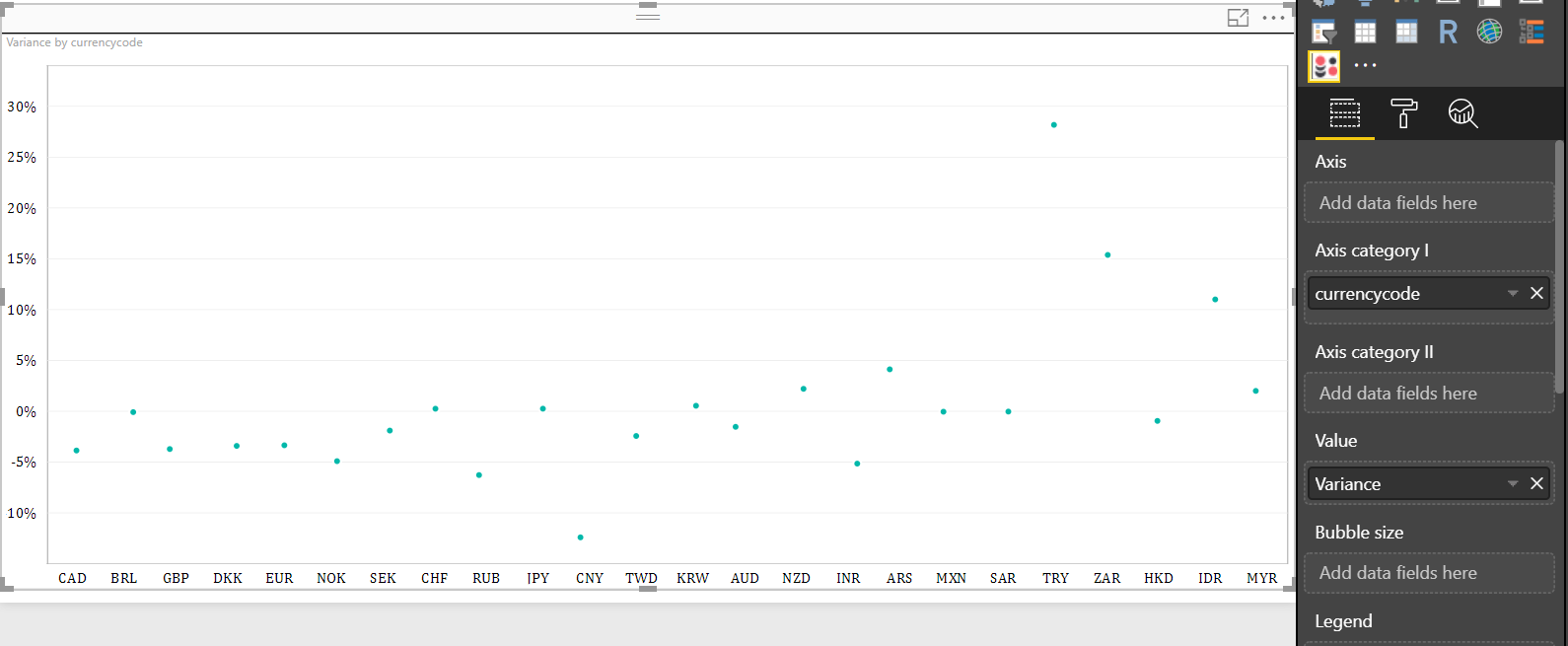The height and width of the screenshot is (646, 1568).
Task: Select the highlighted dot plot custom visual
Action: (x=1324, y=66)
